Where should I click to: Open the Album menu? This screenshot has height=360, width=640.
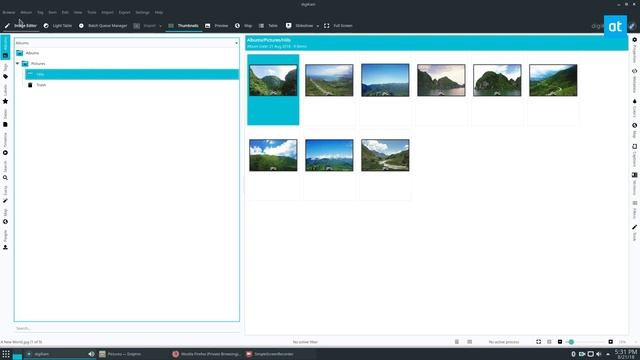tap(26, 13)
